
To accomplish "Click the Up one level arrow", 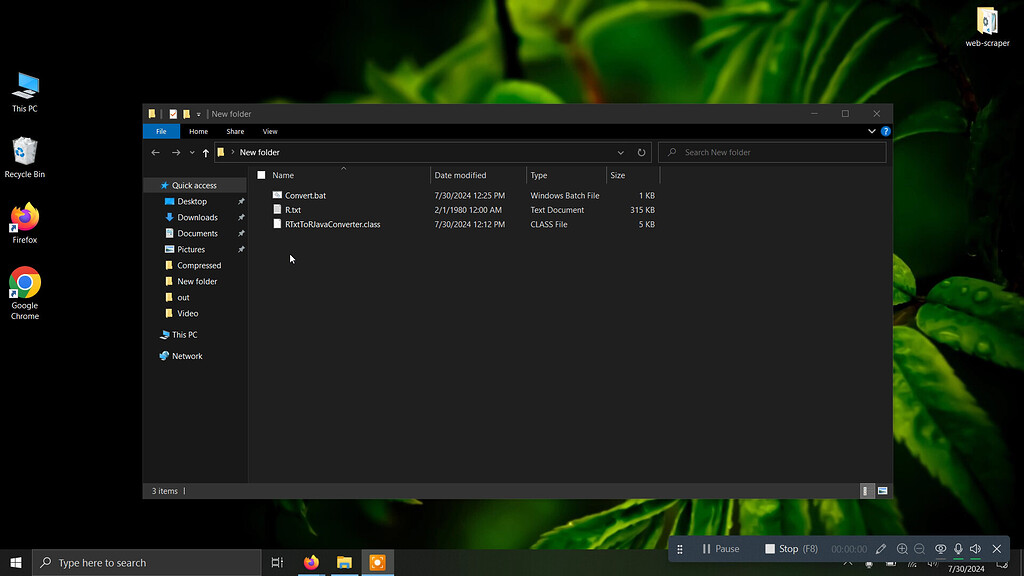I will click(206, 153).
